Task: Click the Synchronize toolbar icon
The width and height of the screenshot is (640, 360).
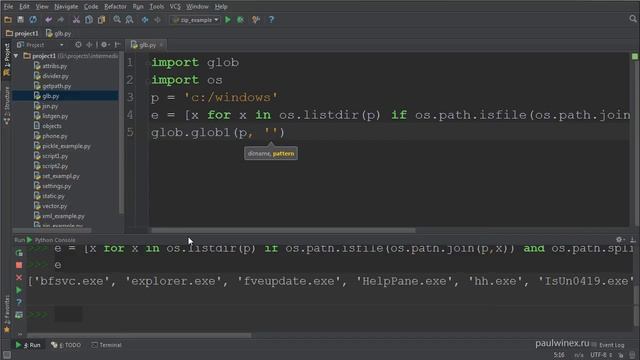Action: pos(33,20)
